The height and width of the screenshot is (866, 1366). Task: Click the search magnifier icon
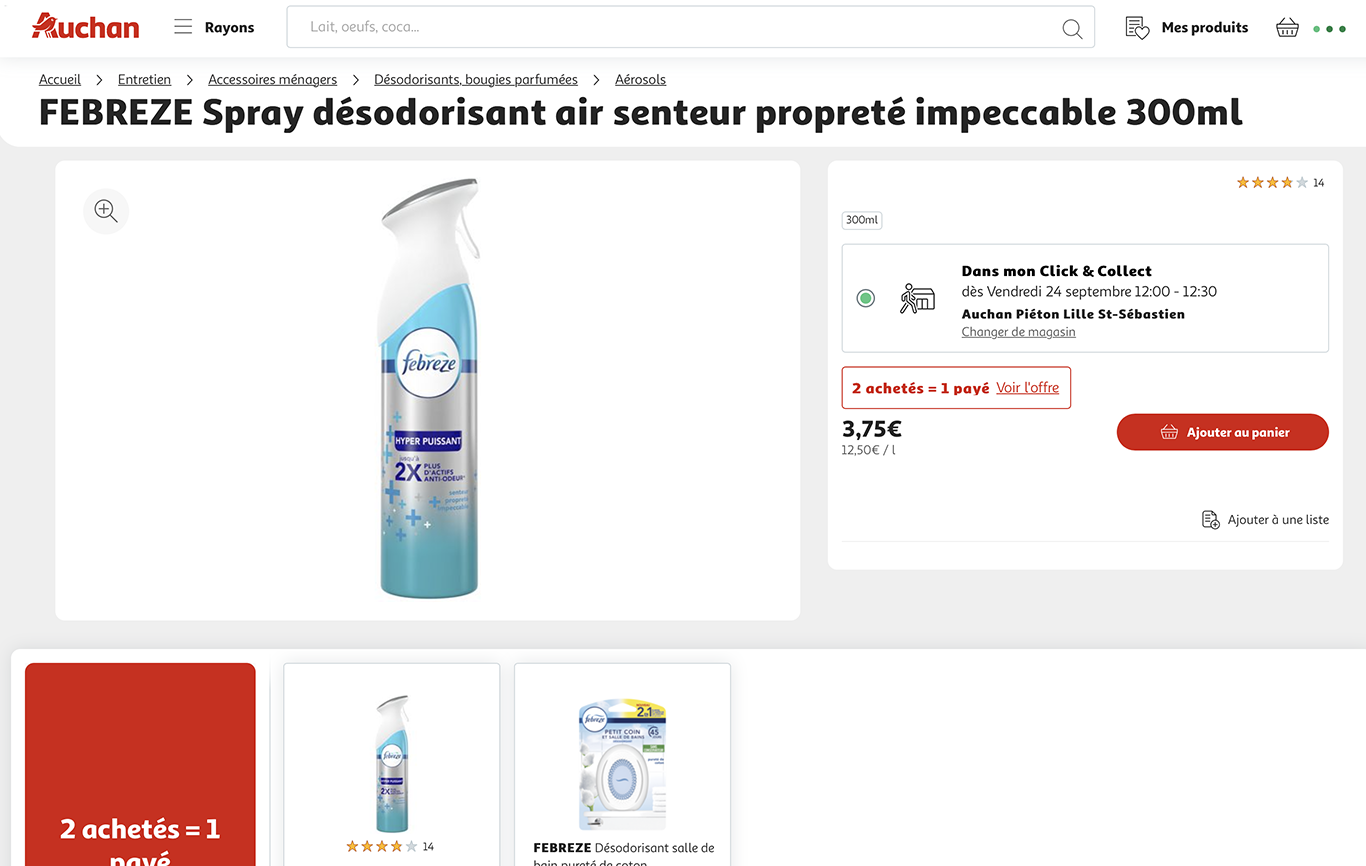tap(1072, 28)
